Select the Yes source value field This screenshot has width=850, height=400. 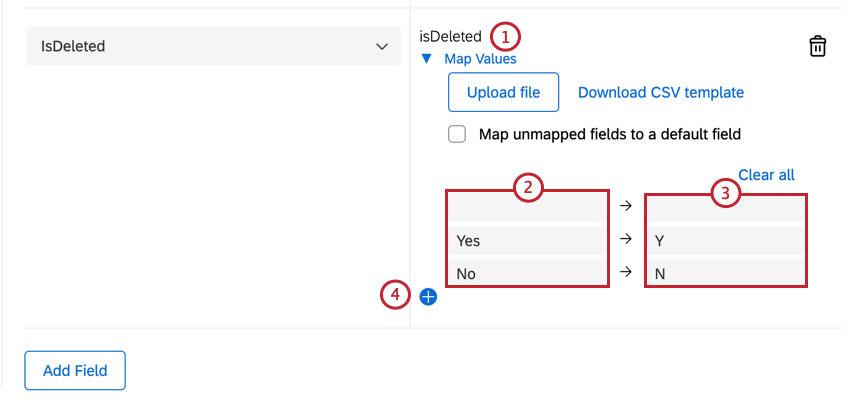click(528, 240)
